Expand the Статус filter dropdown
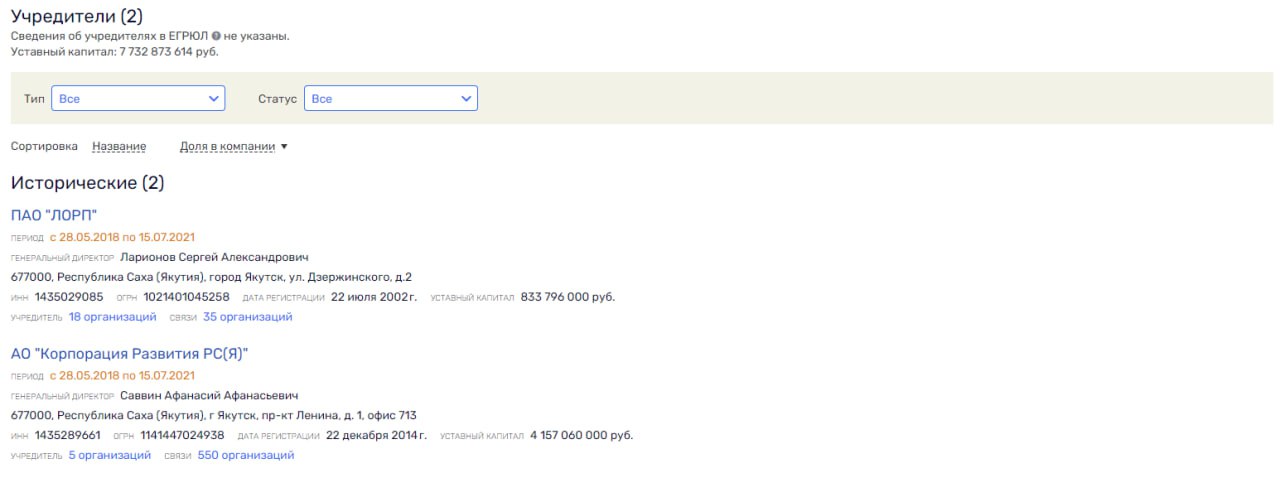Image resolution: width=1280 pixels, height=478 pixels. click(390, 98)
